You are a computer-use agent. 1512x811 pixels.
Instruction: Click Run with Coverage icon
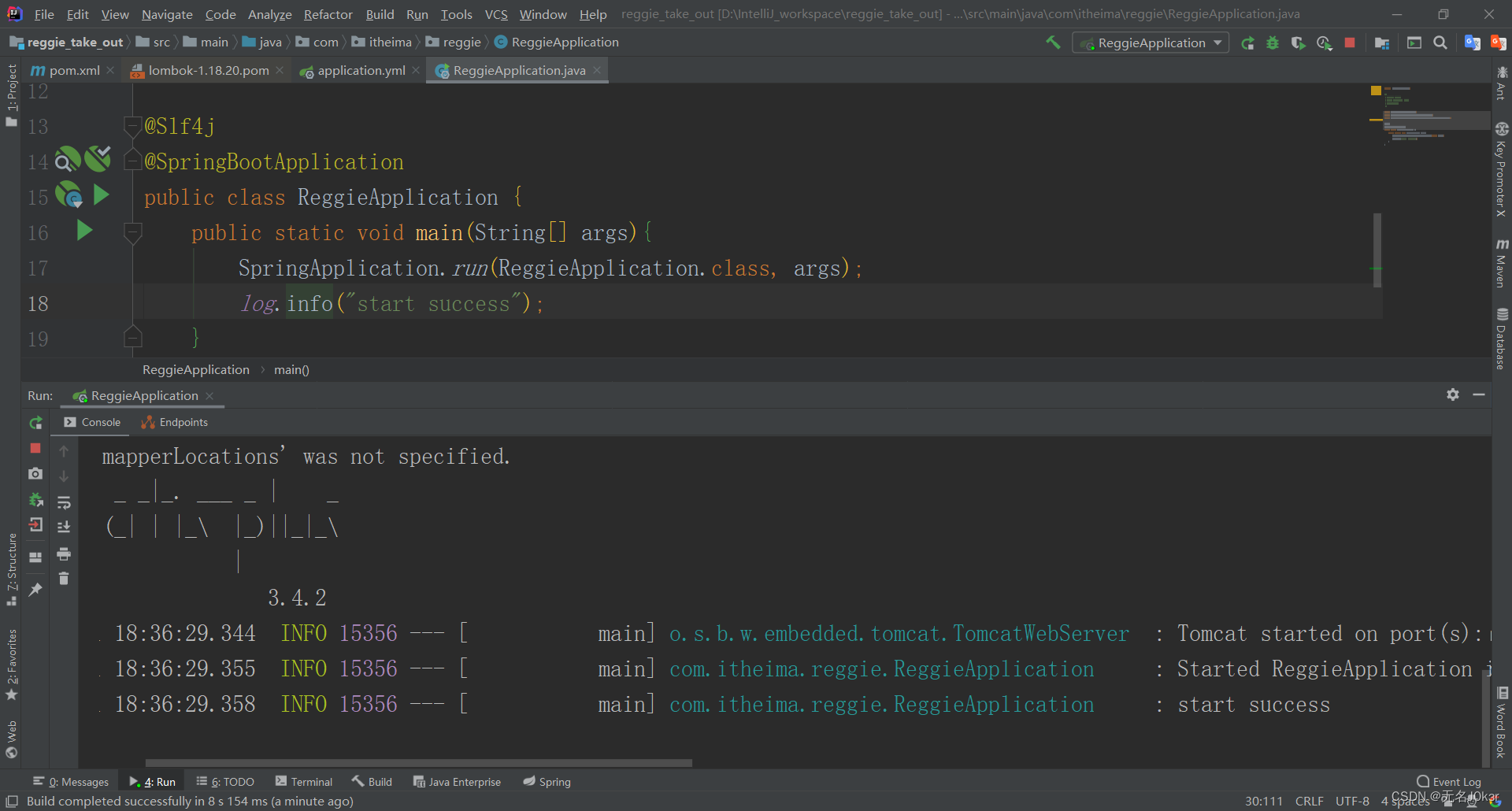1299,43
